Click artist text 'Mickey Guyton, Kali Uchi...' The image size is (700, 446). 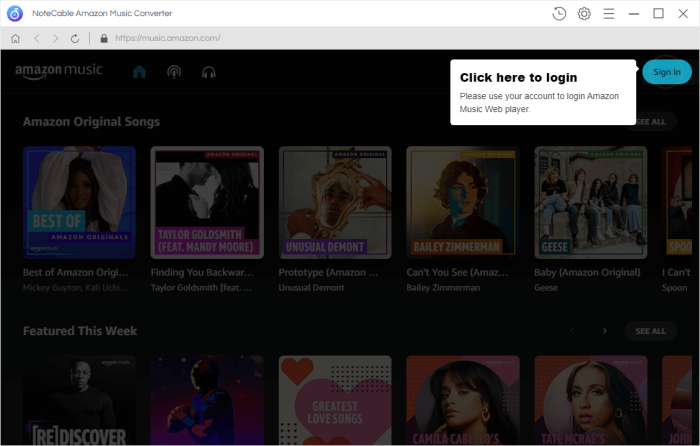coord(75,288)
